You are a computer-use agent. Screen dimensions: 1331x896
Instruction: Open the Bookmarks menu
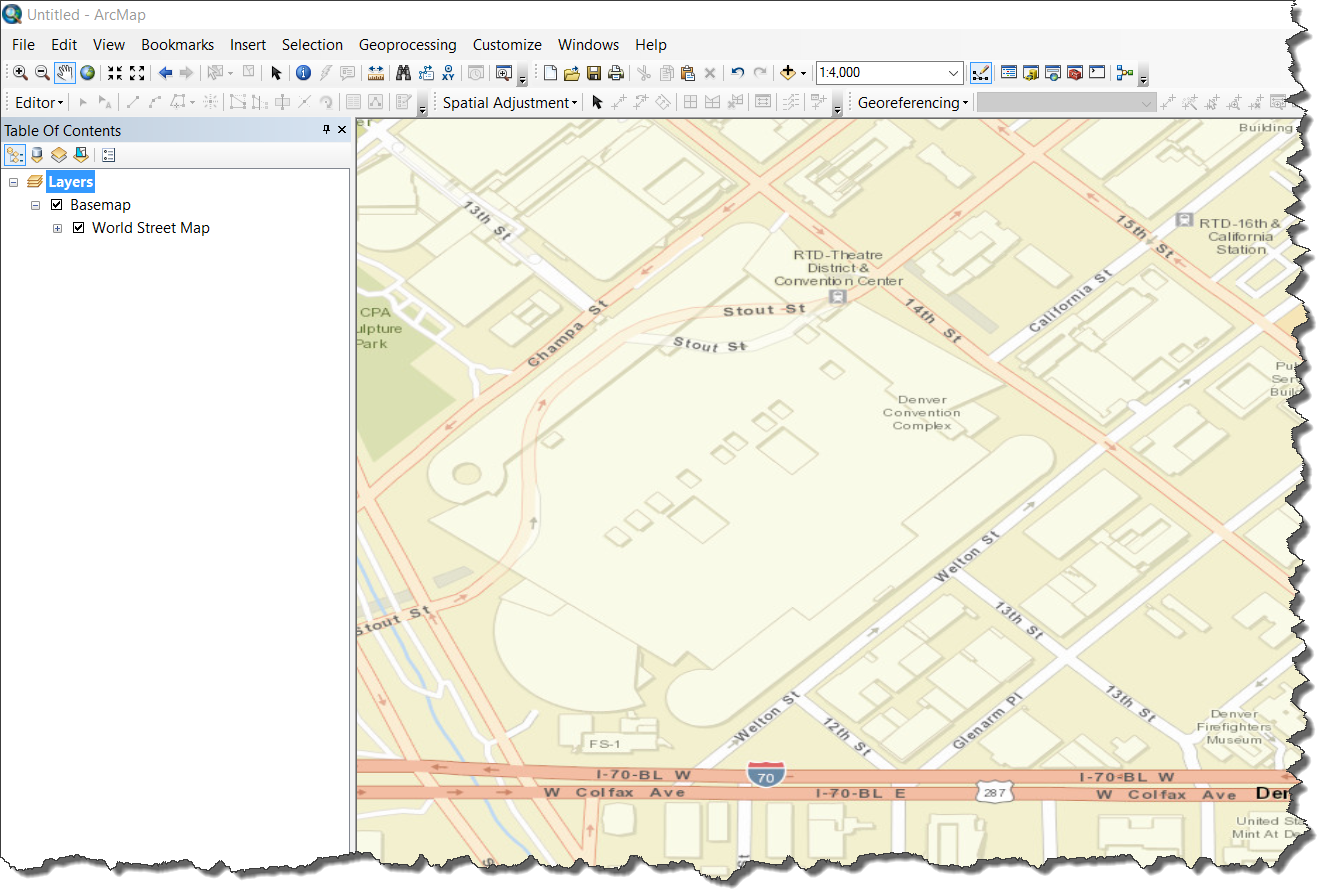[177, 45]
